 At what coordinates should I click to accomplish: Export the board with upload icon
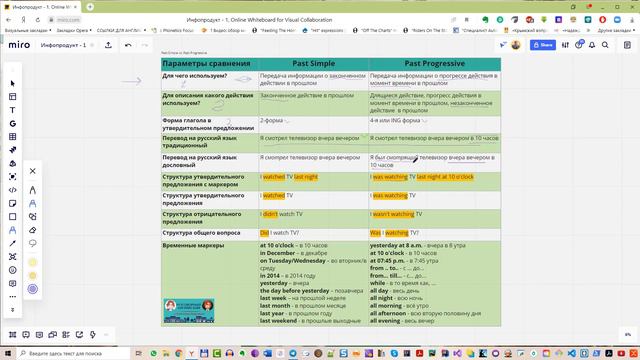click(x=108, y=45)
